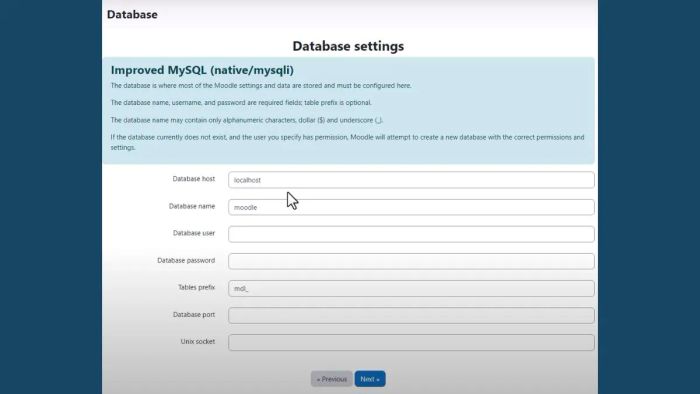
Task: Focus the Database name field containing moodle
Action: pyautogui.click(x=411, y=207)
